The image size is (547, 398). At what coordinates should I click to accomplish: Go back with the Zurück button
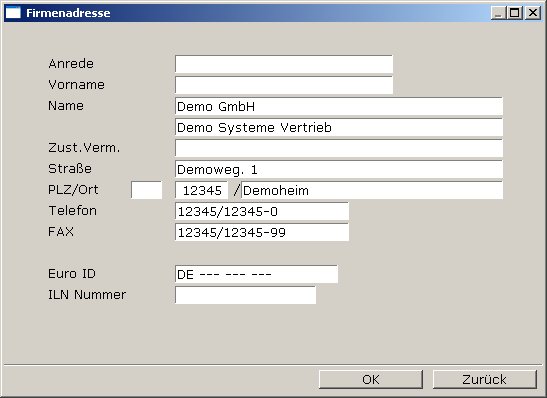485,379
